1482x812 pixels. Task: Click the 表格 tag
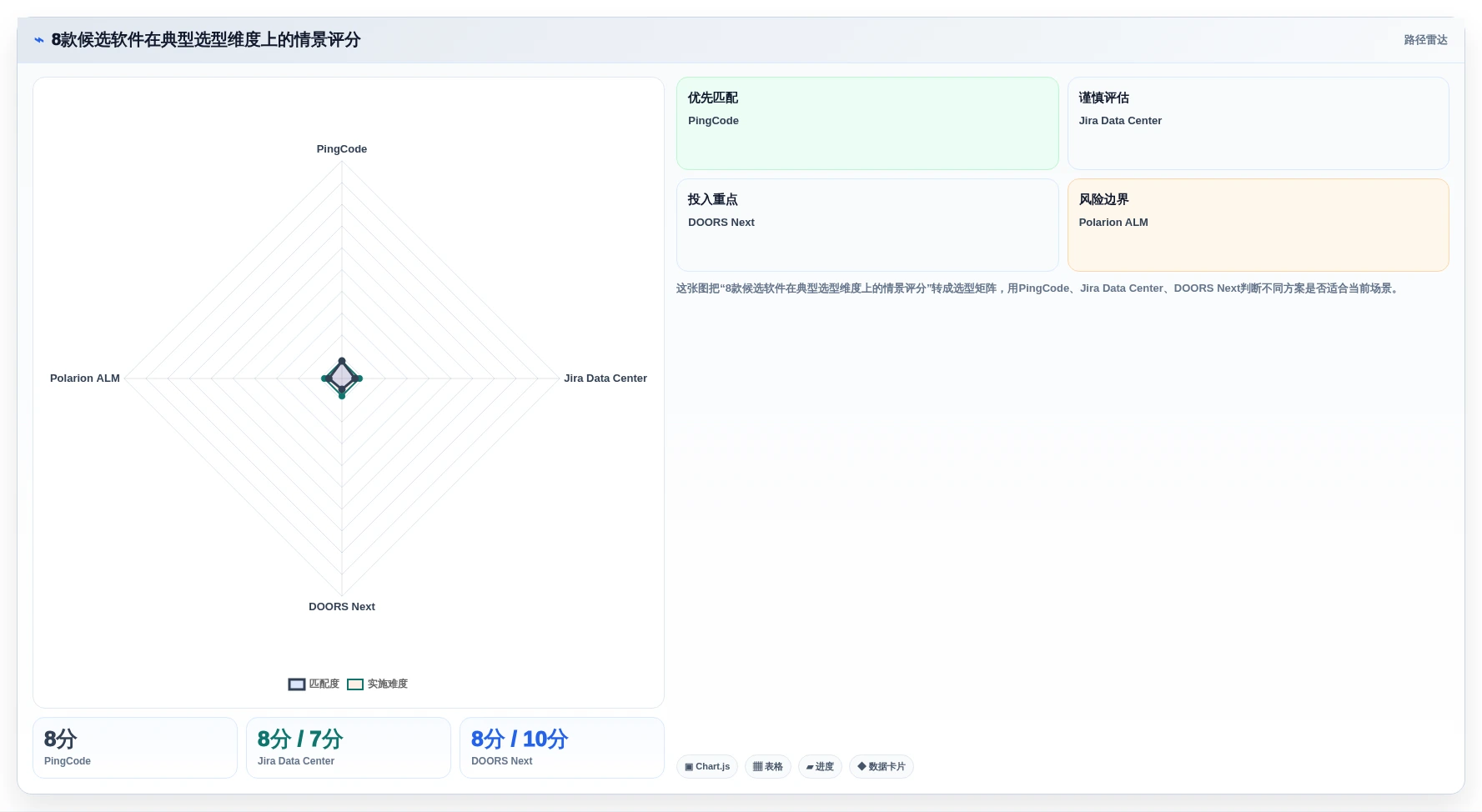tap(768, 767)
